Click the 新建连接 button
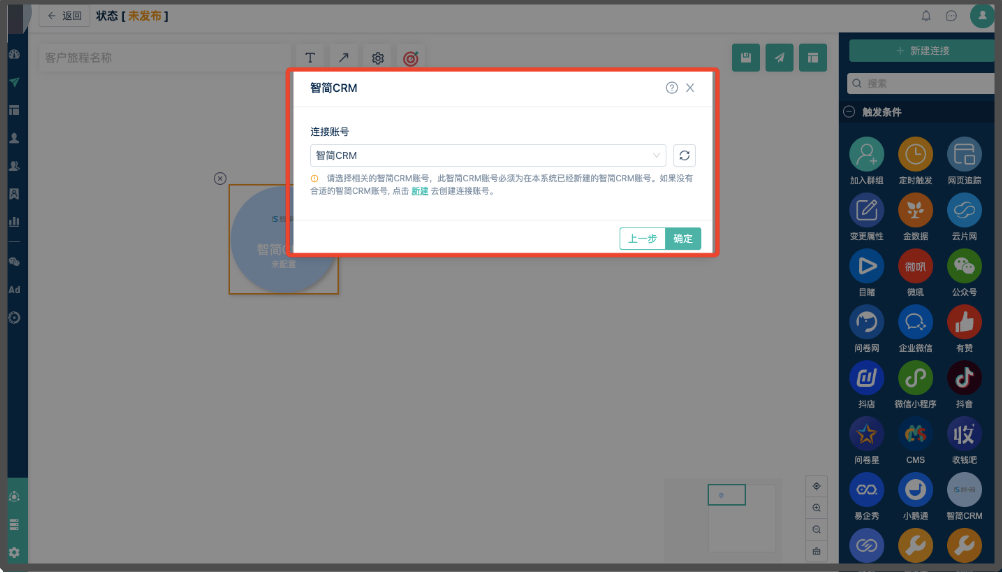 point(922,50)
